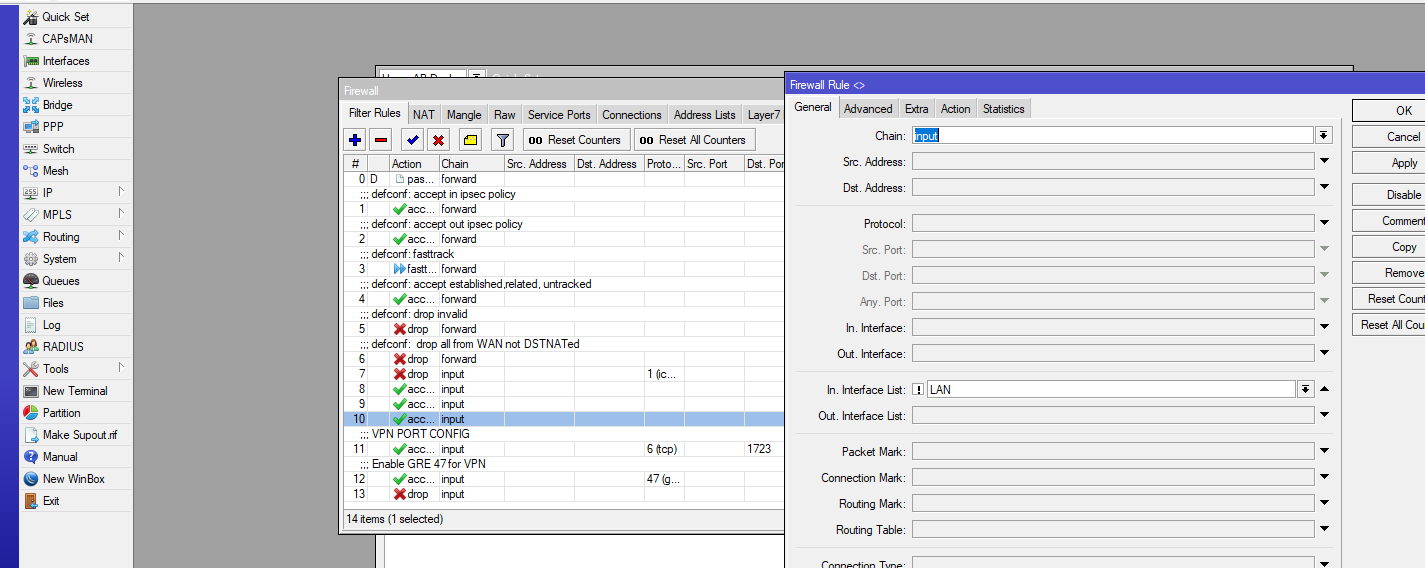Click the yellow comment note icon

471,140
